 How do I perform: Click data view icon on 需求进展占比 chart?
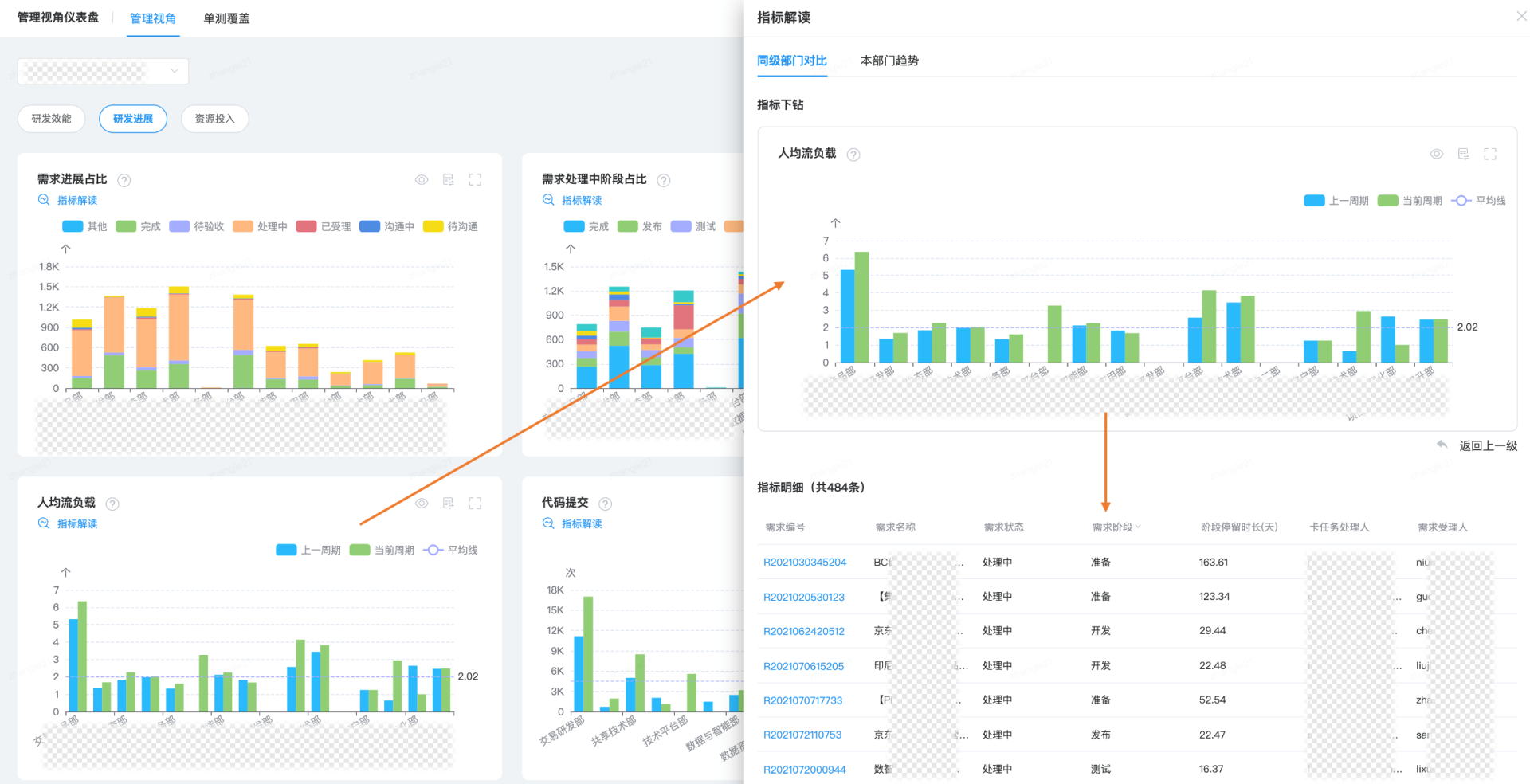pos(449,180)
